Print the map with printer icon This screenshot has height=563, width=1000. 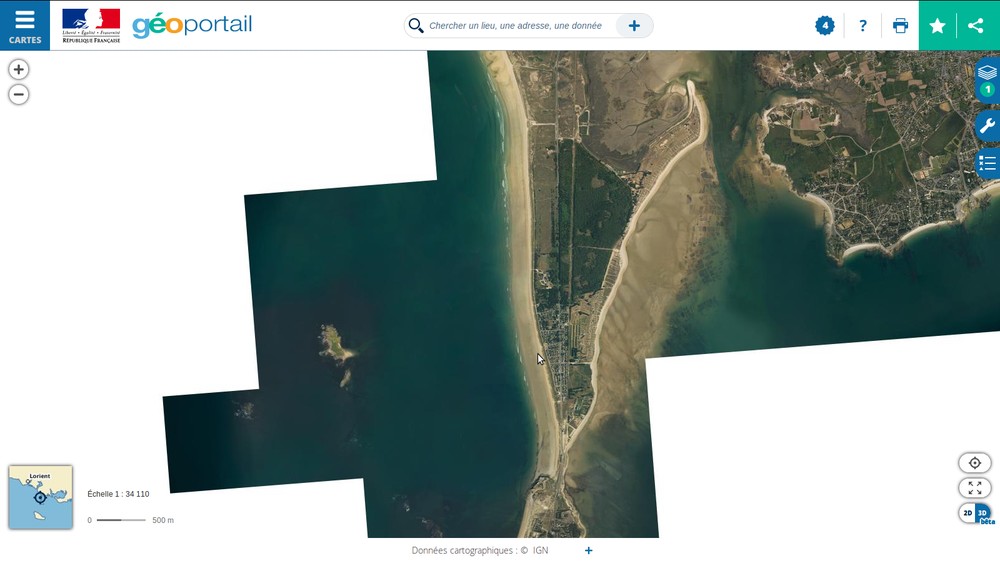(900, 26)
